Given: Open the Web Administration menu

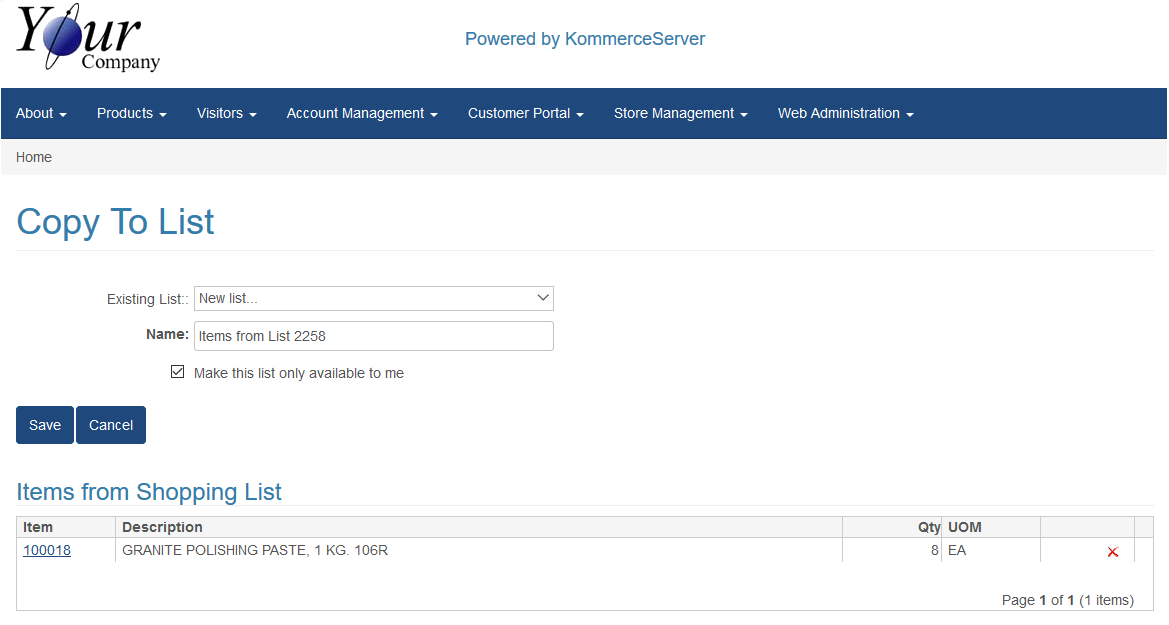Looking at the screenshot, I should coord(845,114).
